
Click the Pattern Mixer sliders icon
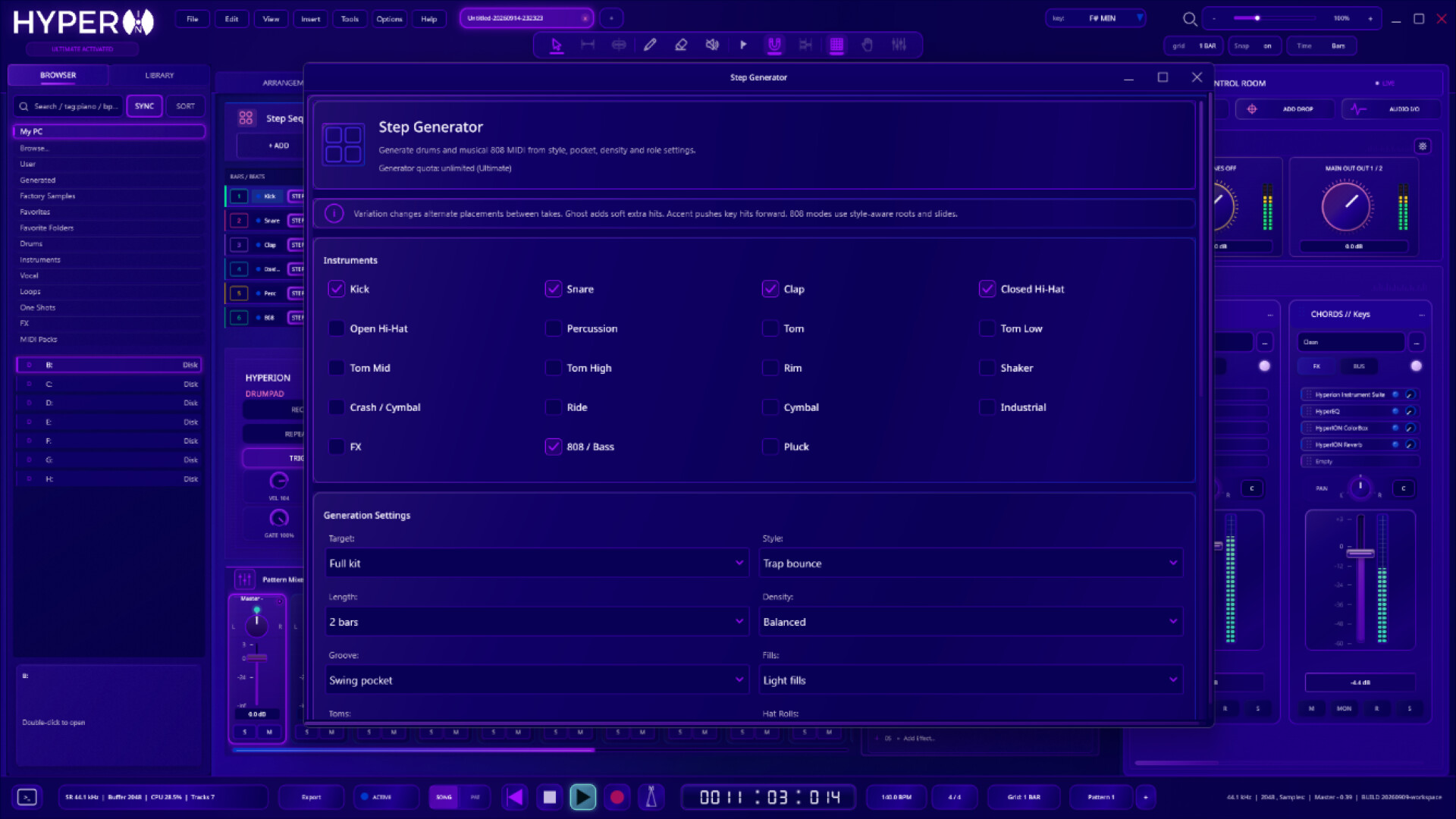pyautogui.click(x=245, y=579)
